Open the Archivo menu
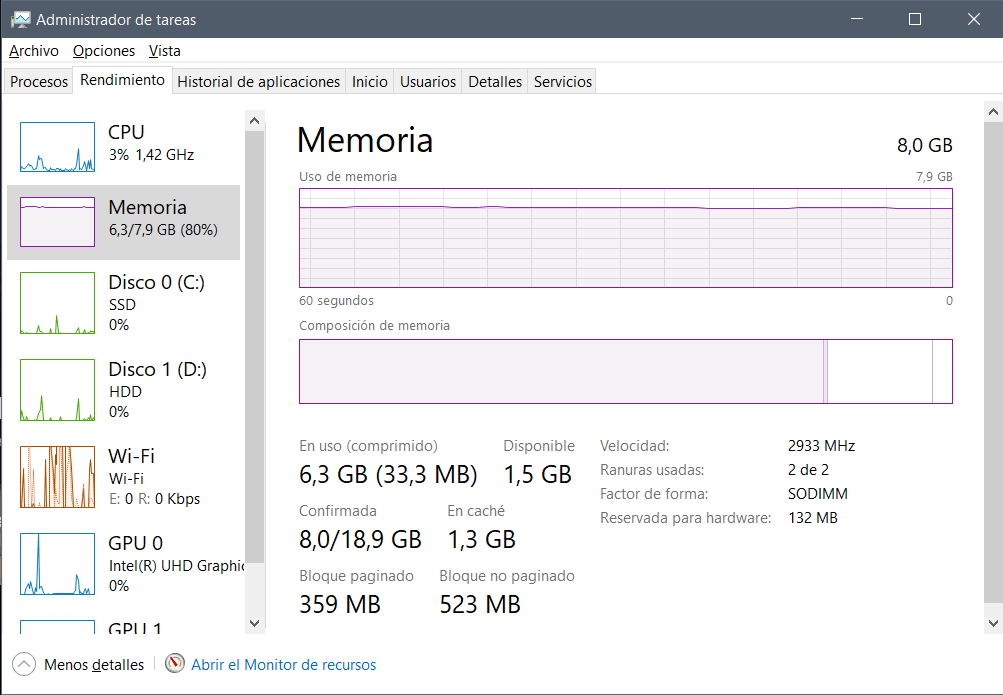This screenshot has height=695, width=1003. (x=34, y=51)
